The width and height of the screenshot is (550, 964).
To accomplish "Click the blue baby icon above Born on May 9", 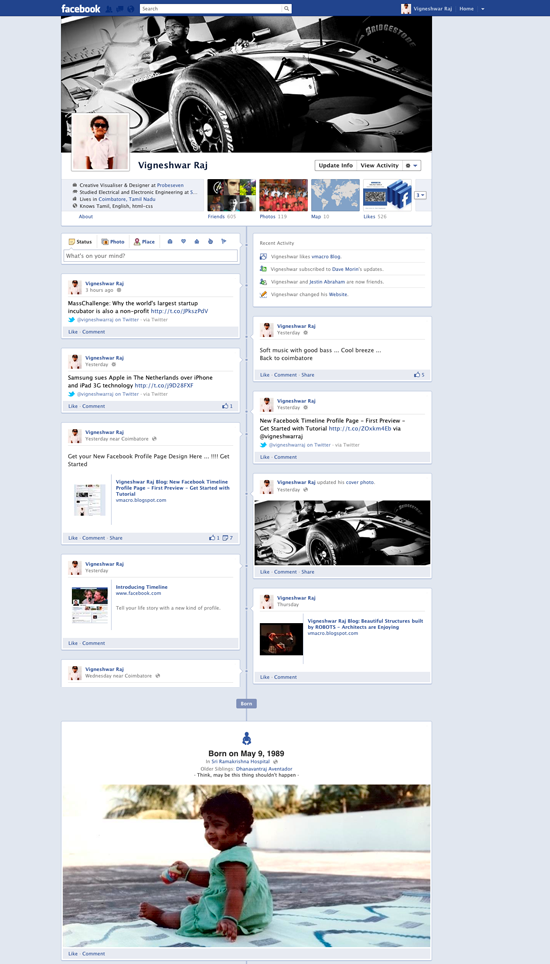I will click(246, 738).
